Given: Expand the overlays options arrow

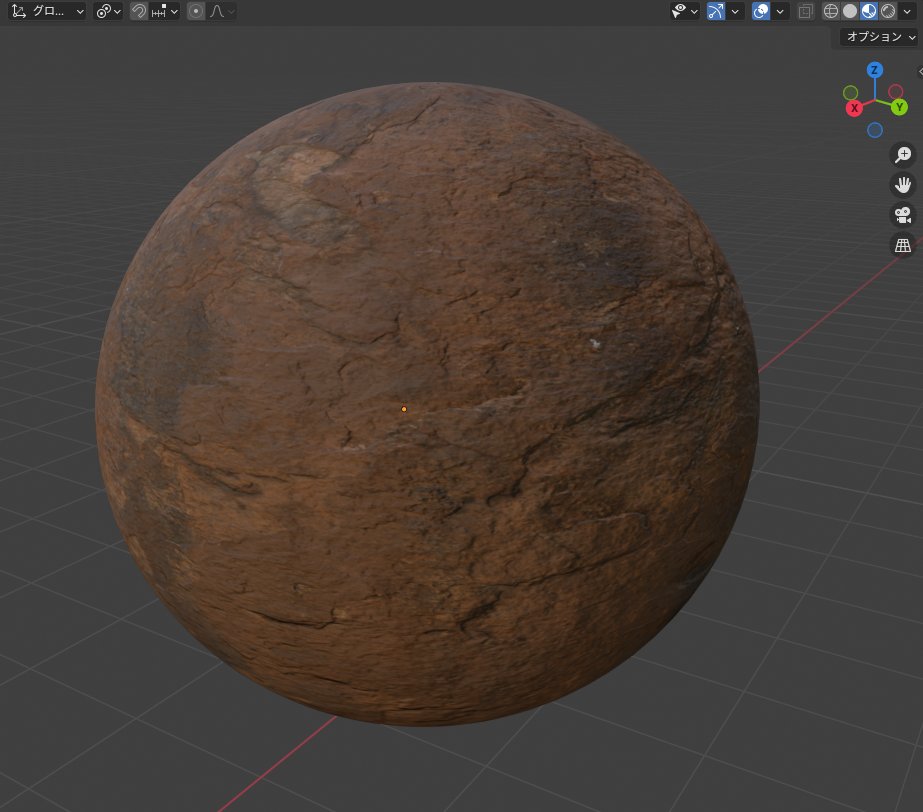Looking at the screenshot, I should click(780, 11).
